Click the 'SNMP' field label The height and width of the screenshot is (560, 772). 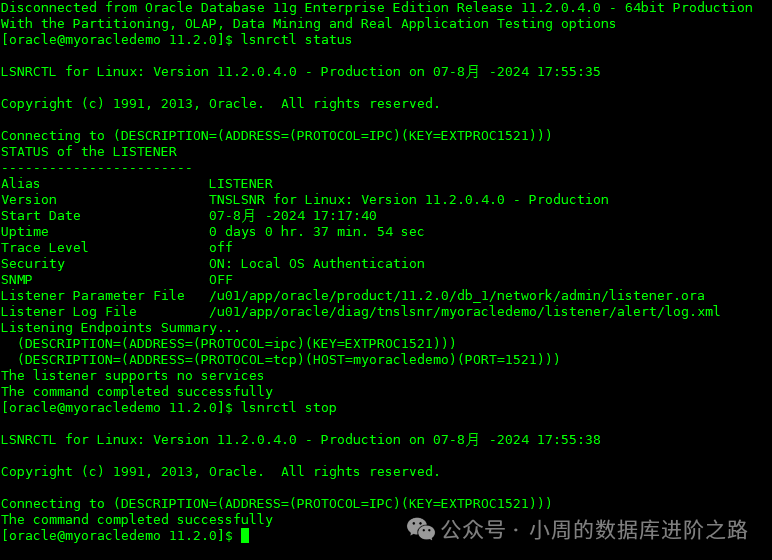pos(16,279)
